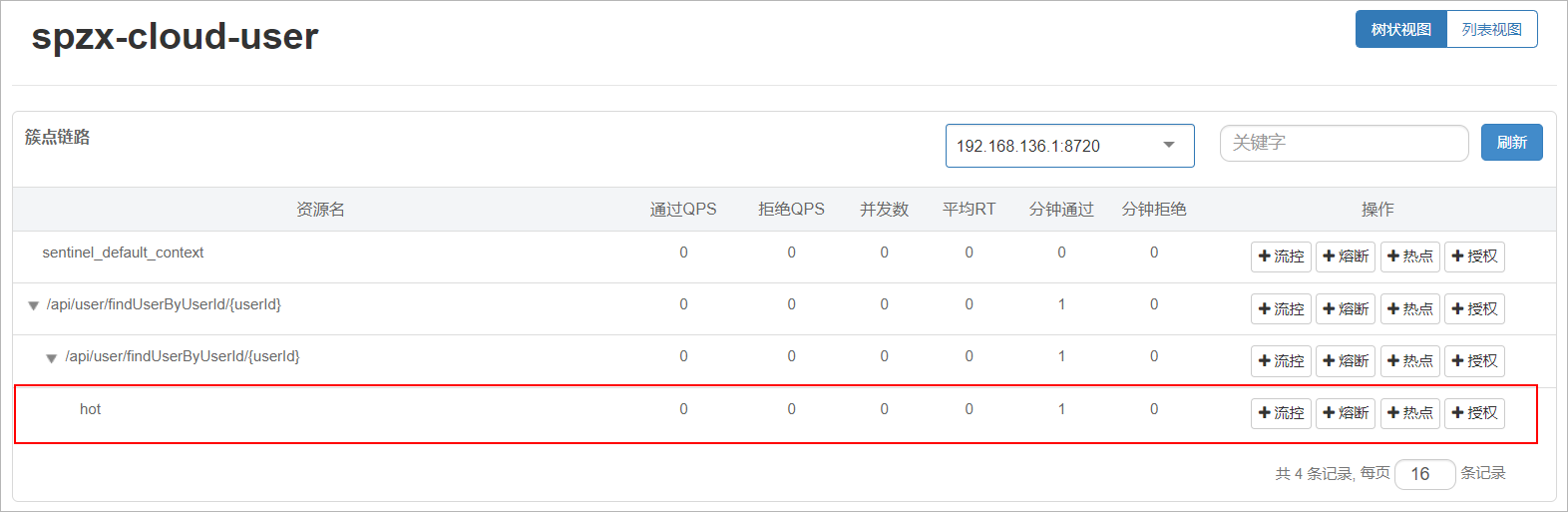Screen dimensions: 1568x512
Task: Add authorization rule for sentinel_default_context row
Action: pyautogui.click(x=1474, y=256)
